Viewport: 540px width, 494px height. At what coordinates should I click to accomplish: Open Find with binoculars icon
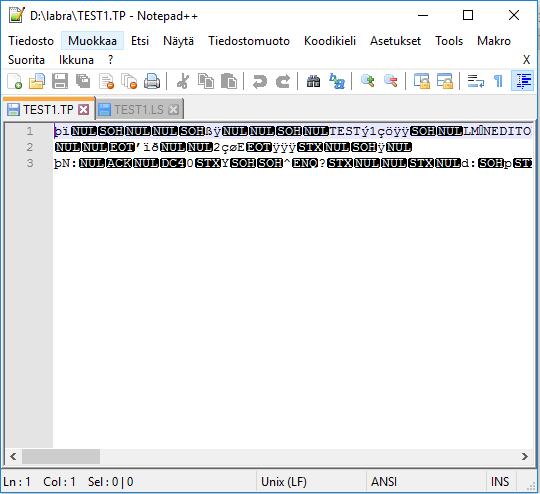[x=313, y=81]
